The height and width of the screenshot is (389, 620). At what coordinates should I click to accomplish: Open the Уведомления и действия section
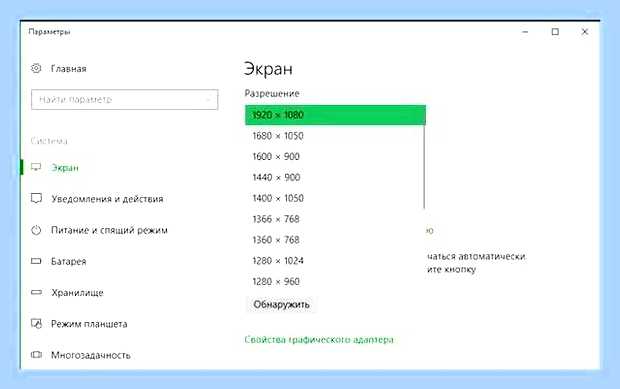point(107,198)
